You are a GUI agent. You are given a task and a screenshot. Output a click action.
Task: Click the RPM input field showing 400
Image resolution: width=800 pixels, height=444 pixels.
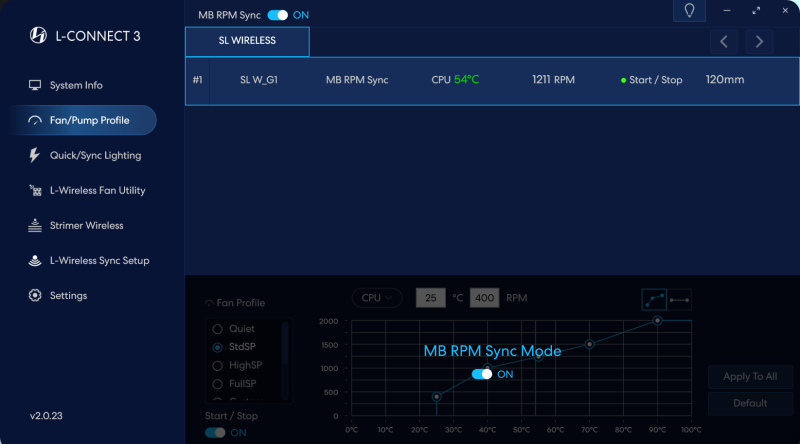[x=484, y=298]
